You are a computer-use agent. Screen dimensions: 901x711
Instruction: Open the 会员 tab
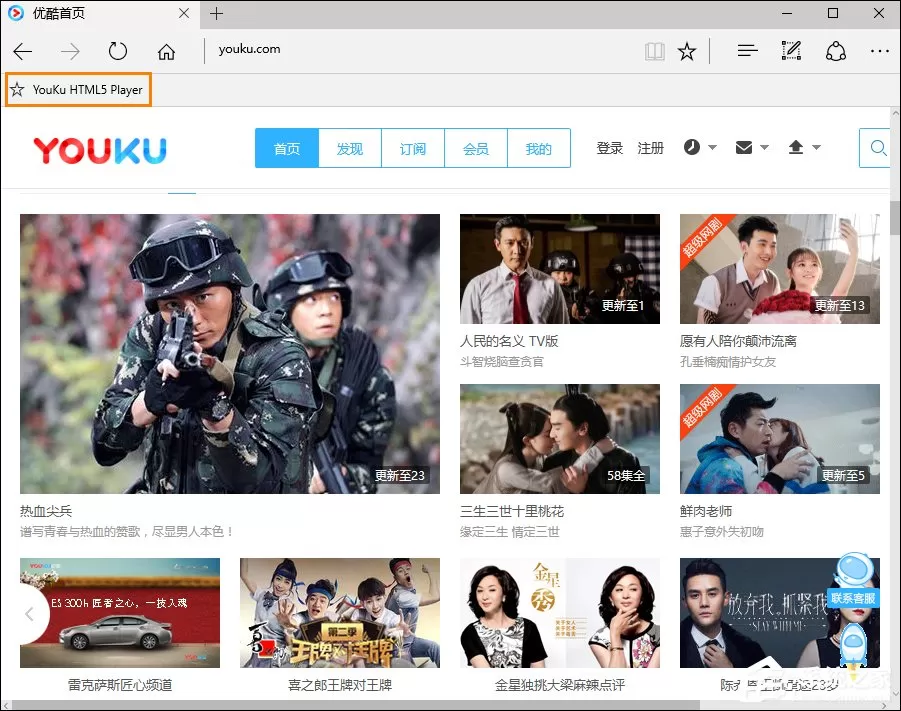point(476,148)
